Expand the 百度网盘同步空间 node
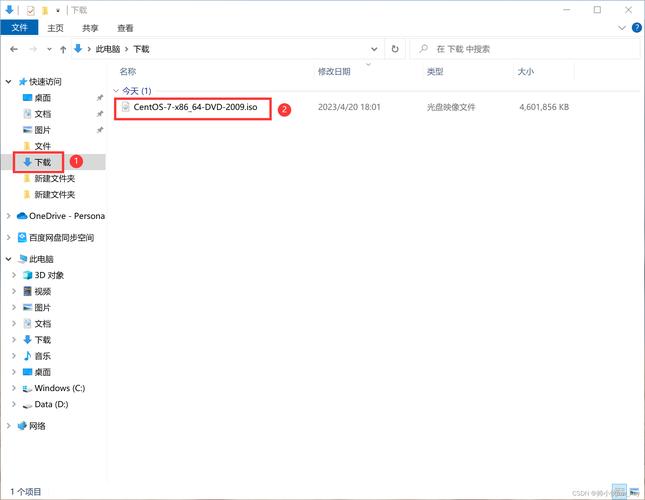Image resolution: width=645 pixels, height=500 pixels. pos(8,237)
